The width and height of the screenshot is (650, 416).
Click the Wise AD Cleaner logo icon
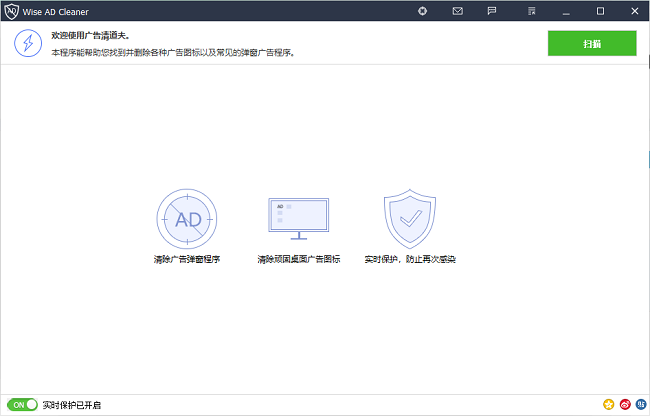click(x=11, y=11)
